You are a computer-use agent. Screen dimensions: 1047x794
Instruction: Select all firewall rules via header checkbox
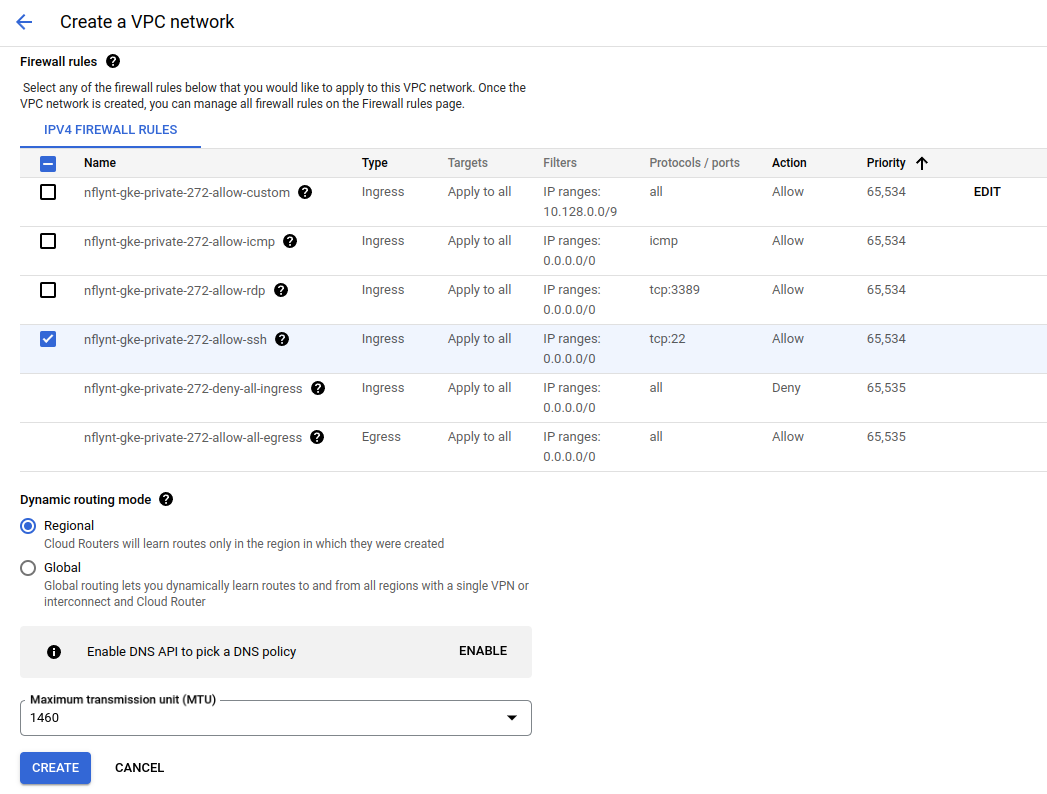tap(47, 162)
